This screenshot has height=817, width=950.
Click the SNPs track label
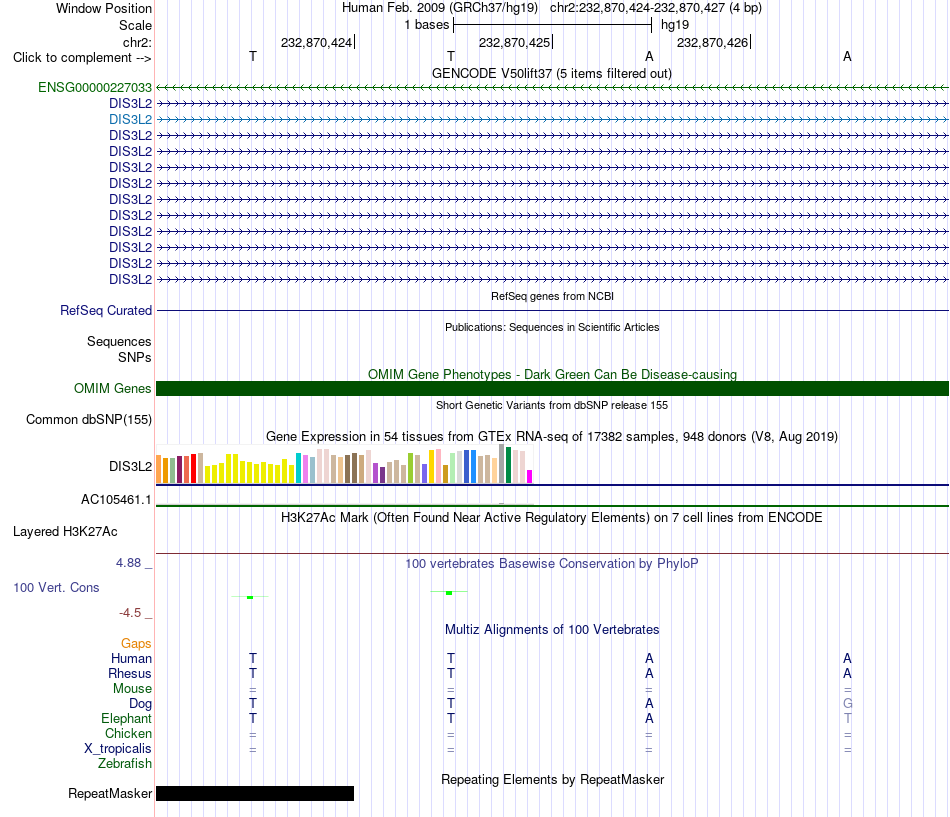(135, 358)
